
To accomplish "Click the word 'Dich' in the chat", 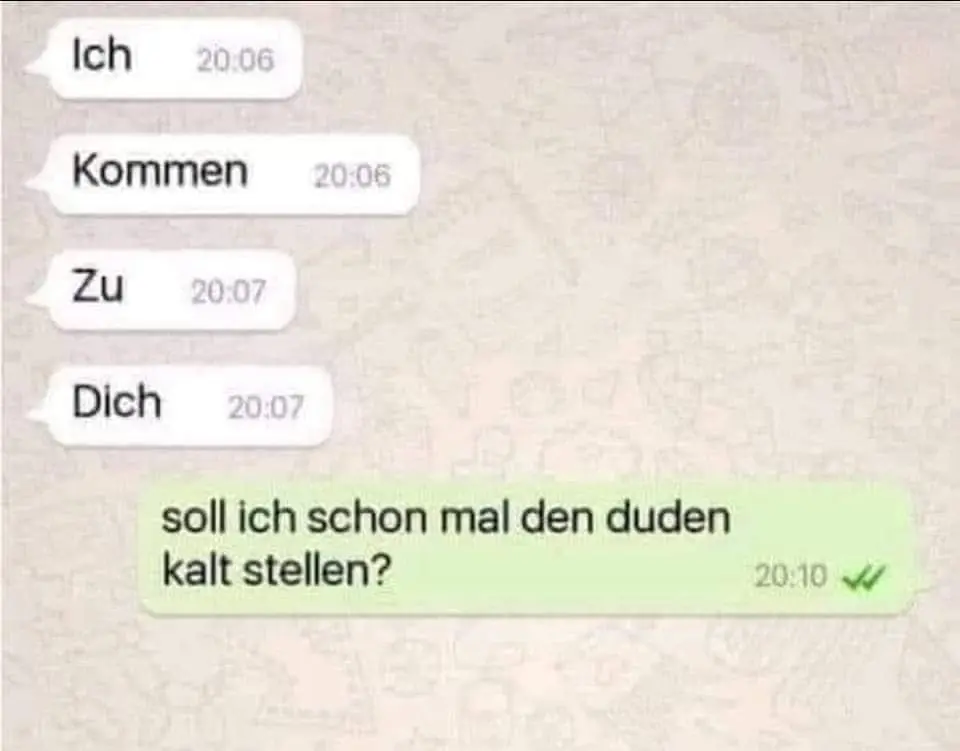I will click(117, 402).
